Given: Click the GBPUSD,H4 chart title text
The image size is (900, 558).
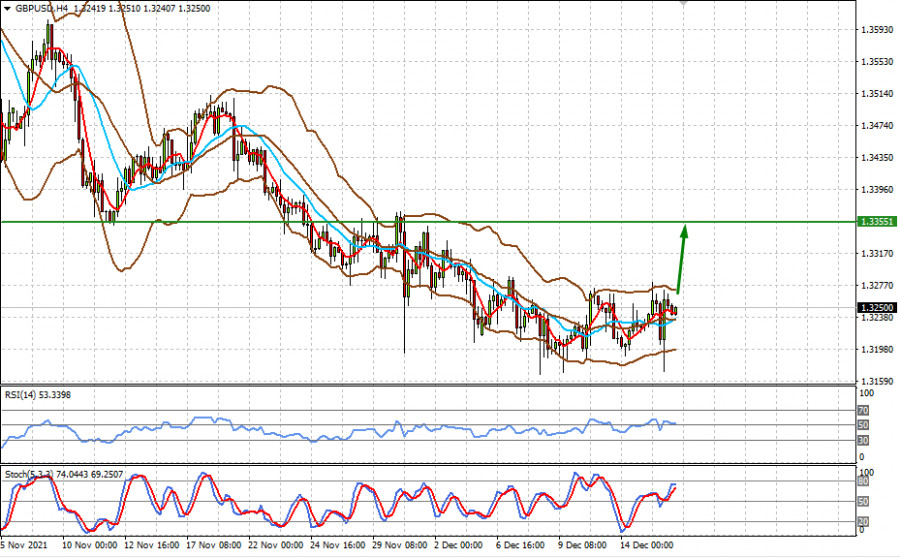Looking at the screenshot, I should 43,7.
